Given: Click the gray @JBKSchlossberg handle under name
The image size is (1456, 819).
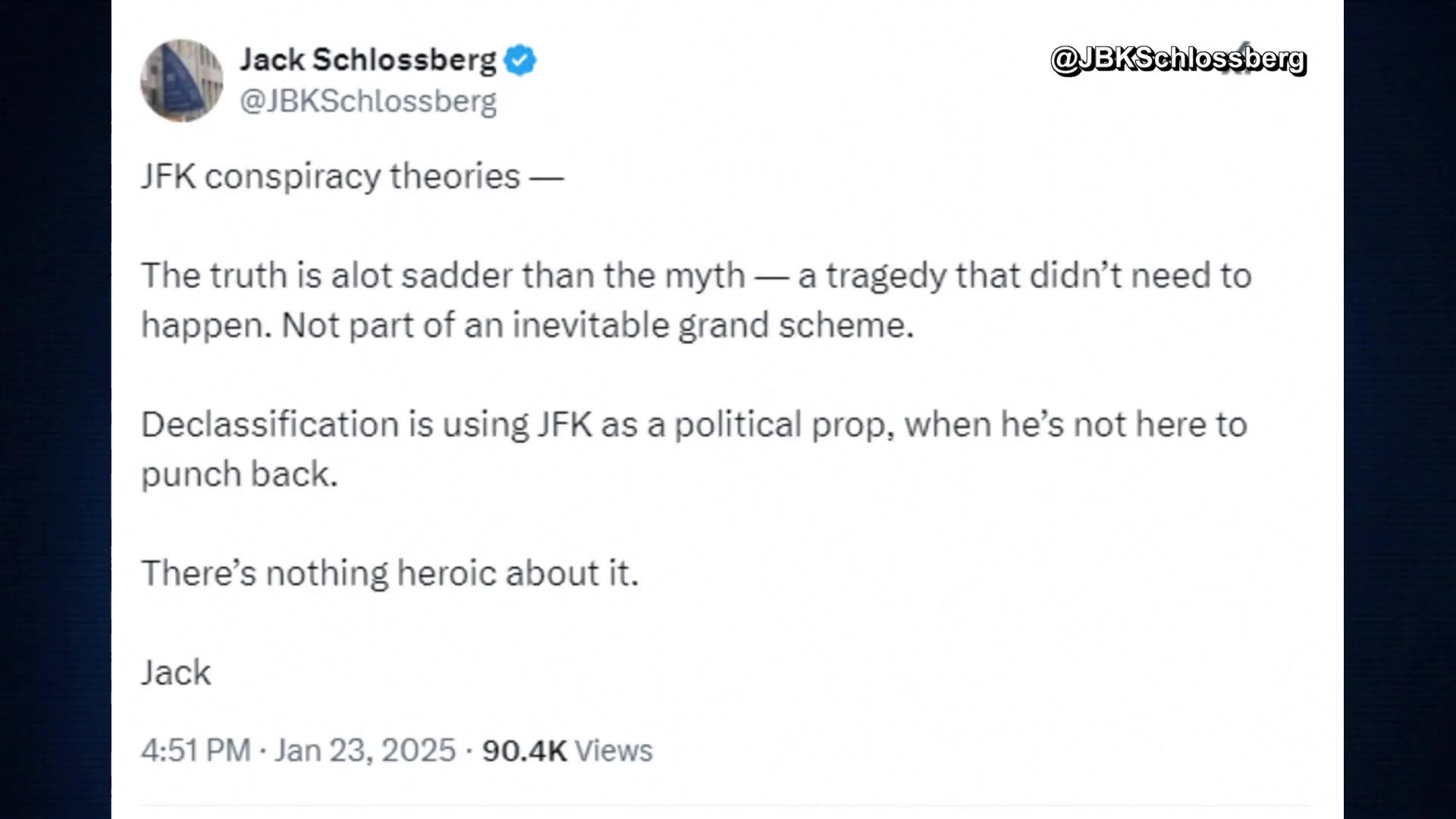Looking at the screenshot, I should pyautogui.click(x=368, y=101).
